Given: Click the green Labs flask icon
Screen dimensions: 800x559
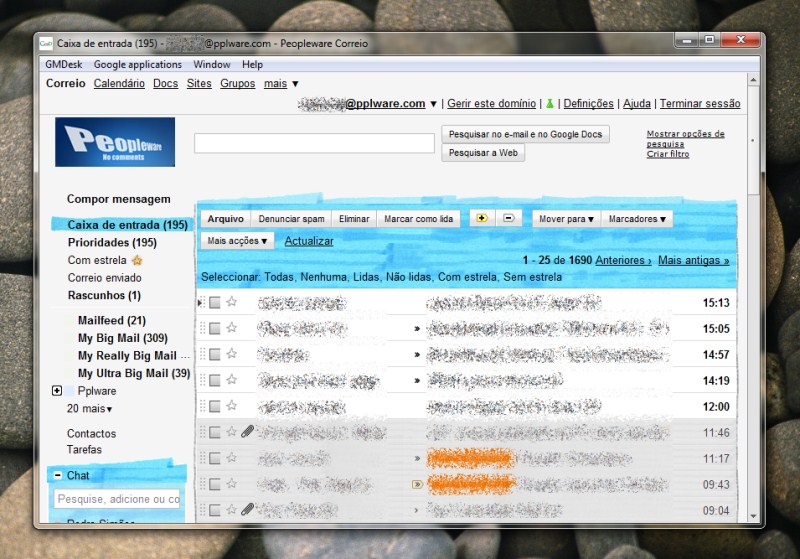Looking at the screenshot, I should tap(549, 104).
